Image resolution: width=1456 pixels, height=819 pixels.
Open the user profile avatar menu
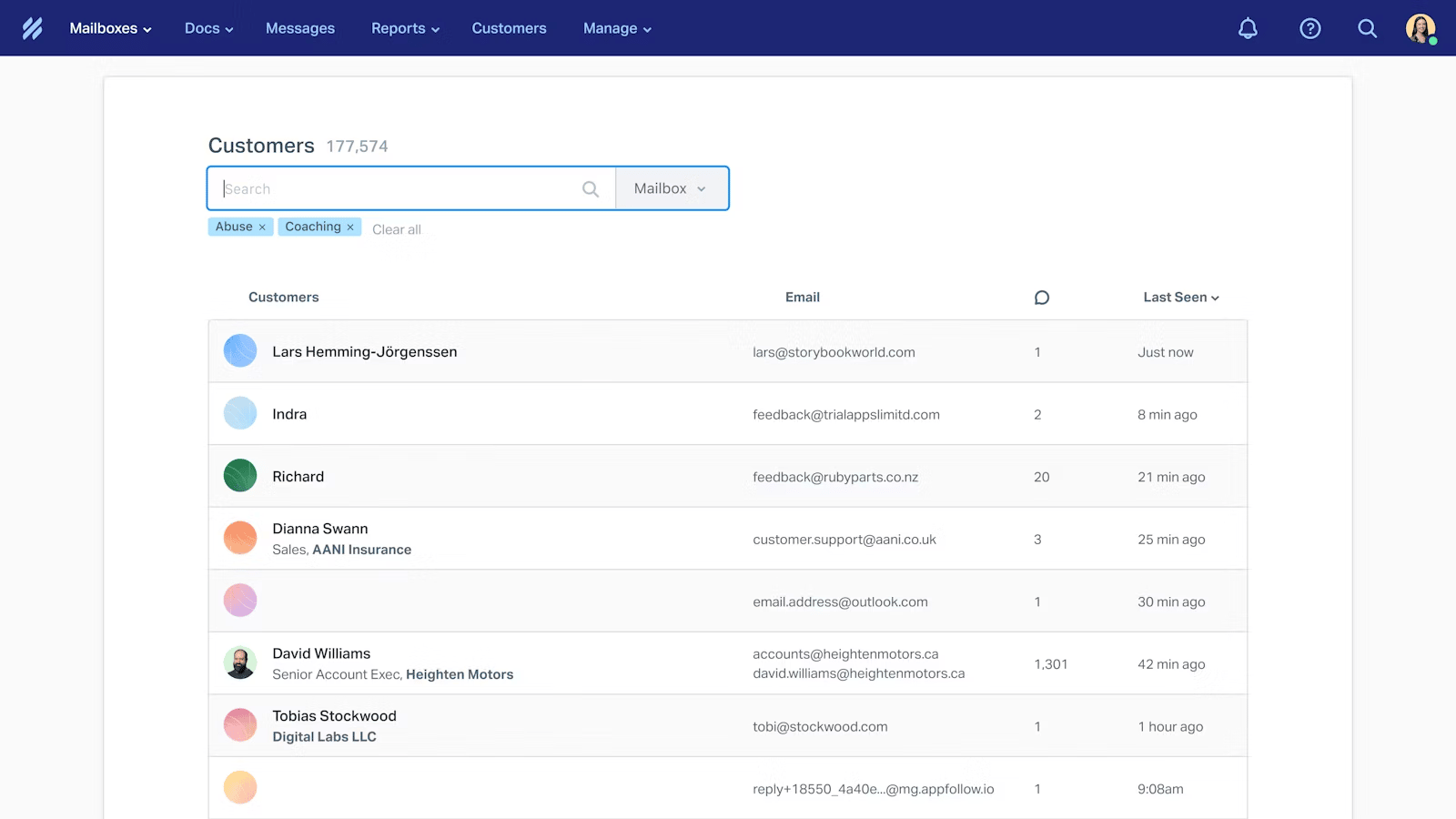click(1420, 28)
